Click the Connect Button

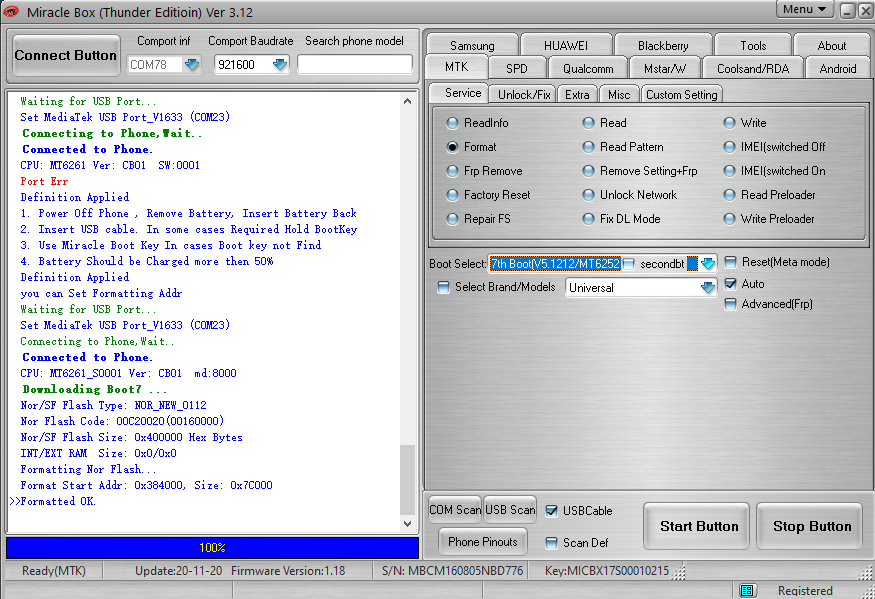pos(66,55)
